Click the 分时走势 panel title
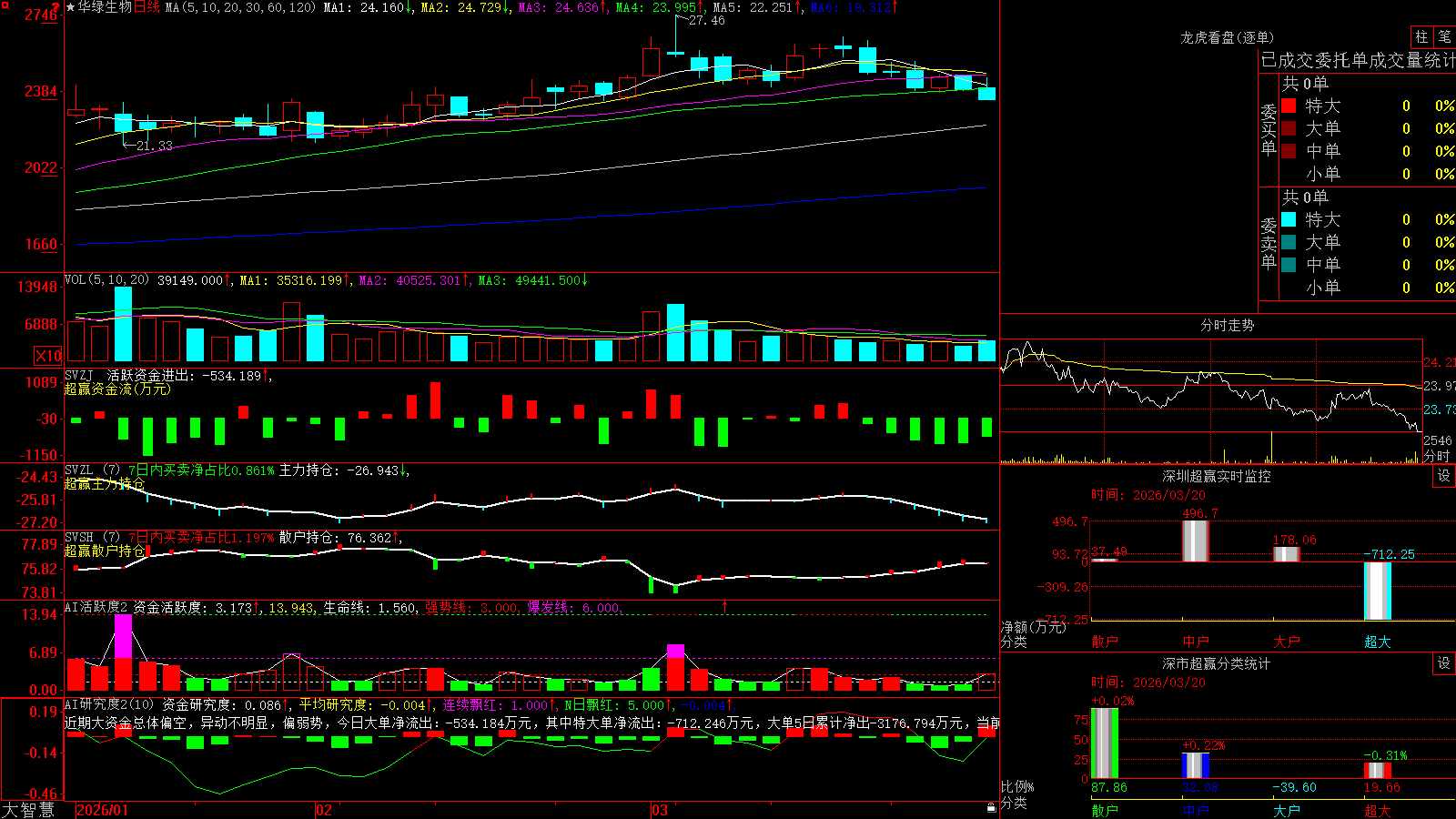Screen dimensions: 1456x819 (1227, 325)
